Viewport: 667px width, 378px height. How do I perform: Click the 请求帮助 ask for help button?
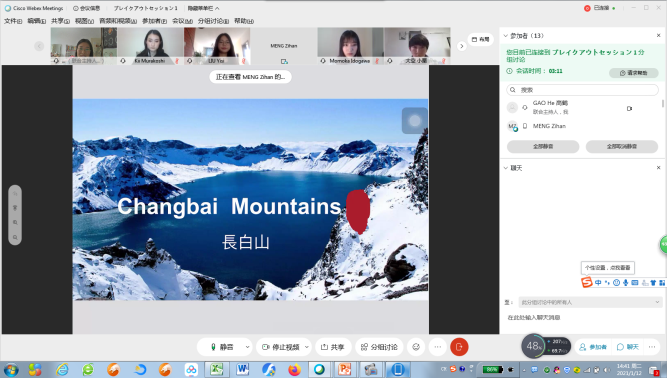[x=633, y=73]
